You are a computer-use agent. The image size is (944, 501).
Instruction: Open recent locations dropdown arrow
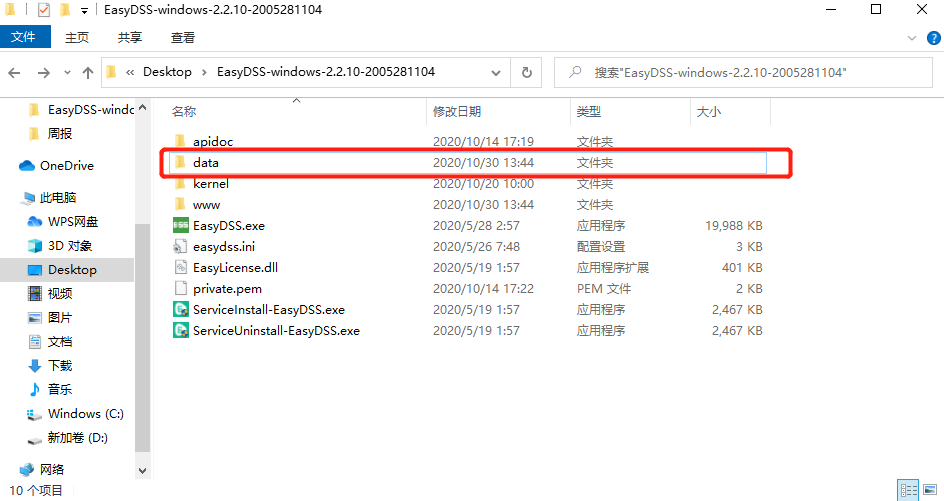[67, 73]
